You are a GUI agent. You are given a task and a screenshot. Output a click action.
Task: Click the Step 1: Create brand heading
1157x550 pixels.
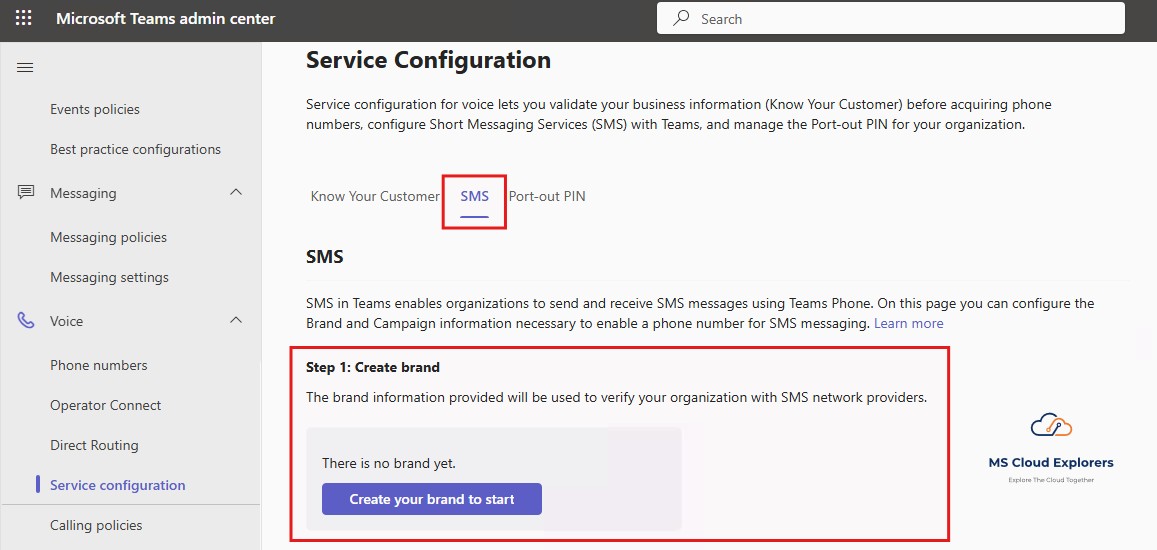[373, 367]
